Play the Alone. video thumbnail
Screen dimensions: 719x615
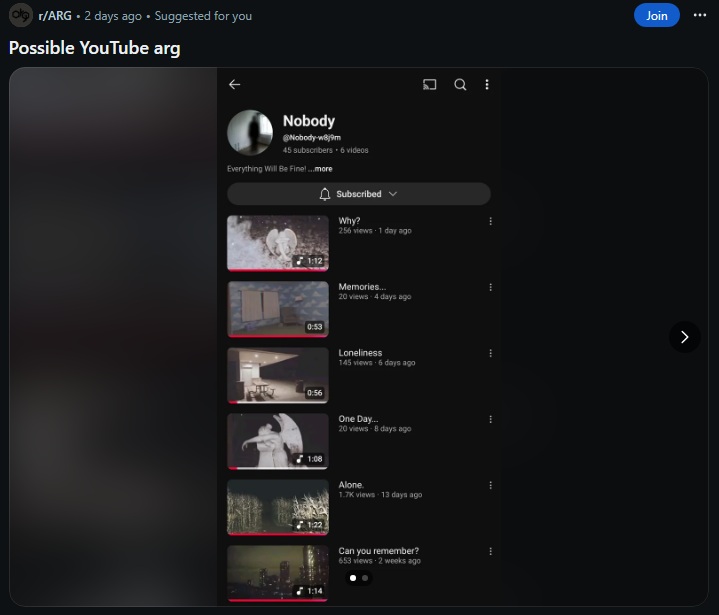tap(278, 507)
